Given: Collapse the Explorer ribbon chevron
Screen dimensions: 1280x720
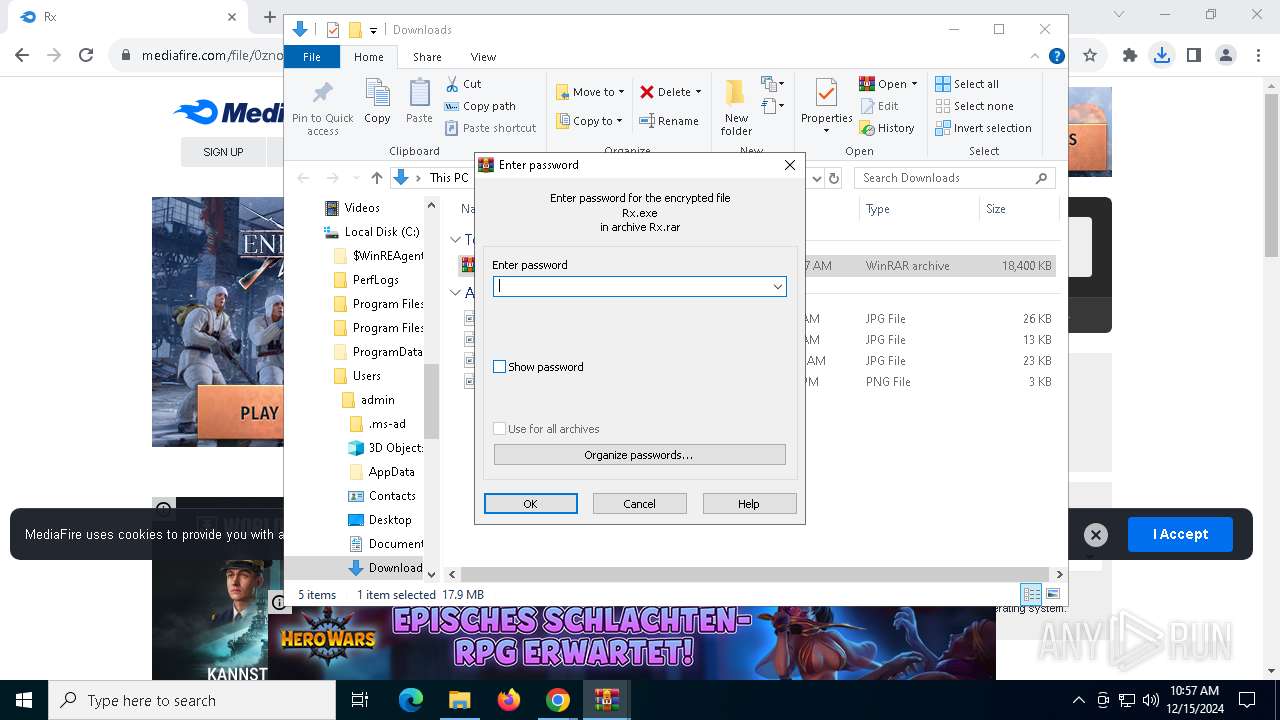Looking at the screenshot, I should click(1036, 56).
